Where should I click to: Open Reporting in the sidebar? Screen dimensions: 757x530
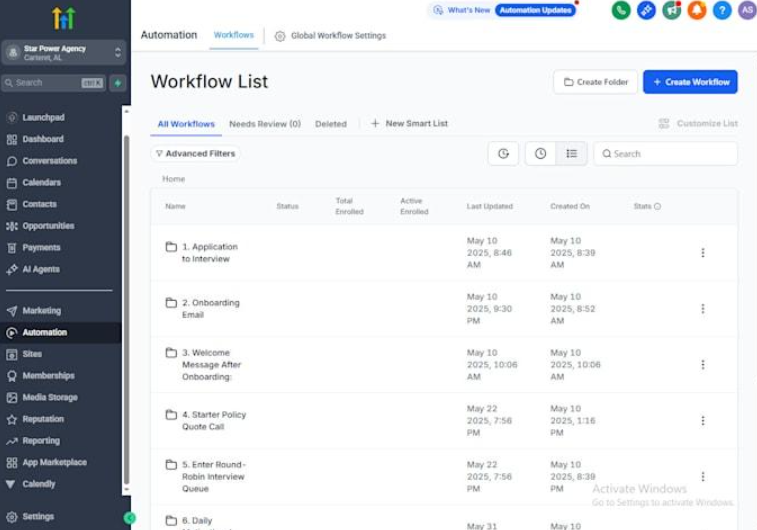[x=41, y=441]
